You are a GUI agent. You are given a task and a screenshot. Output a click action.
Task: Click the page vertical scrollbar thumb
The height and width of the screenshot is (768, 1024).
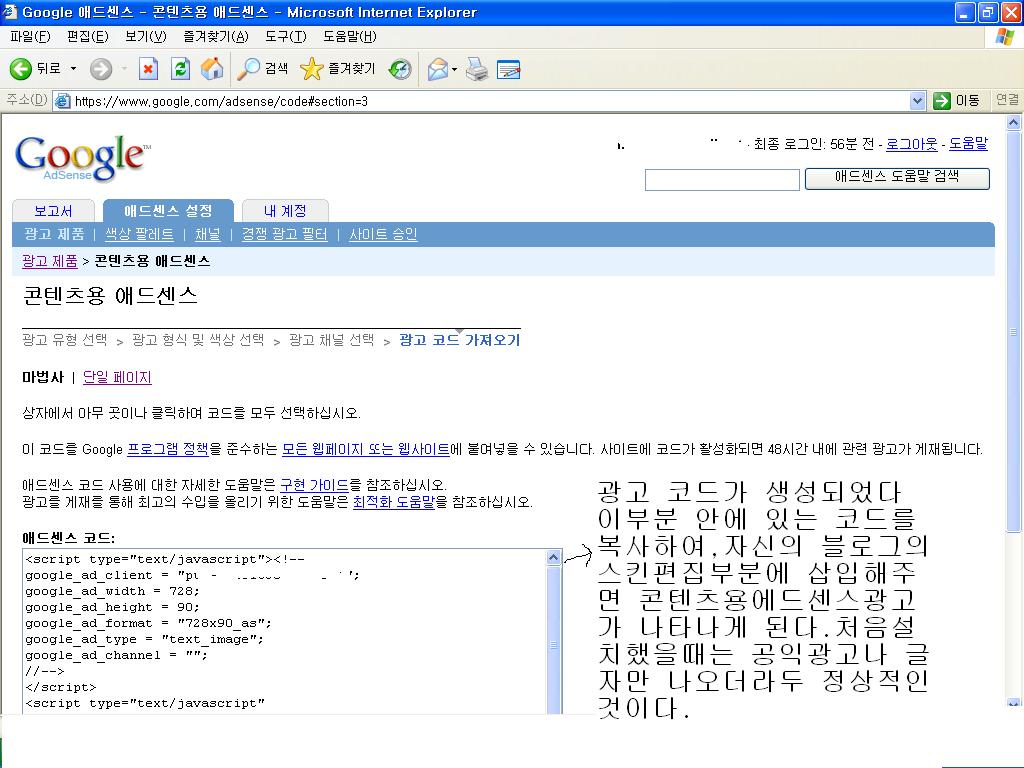pos(1014,331)
